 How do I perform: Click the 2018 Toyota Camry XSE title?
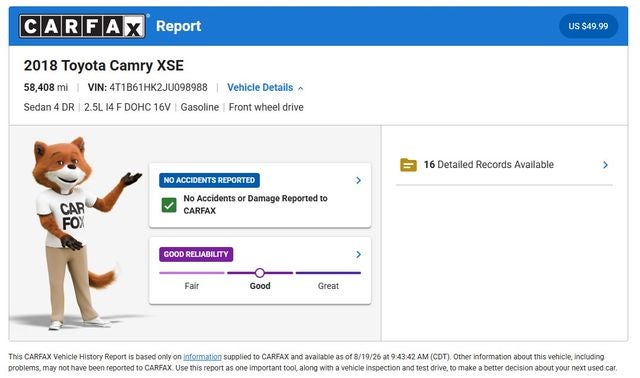(104, 65)
